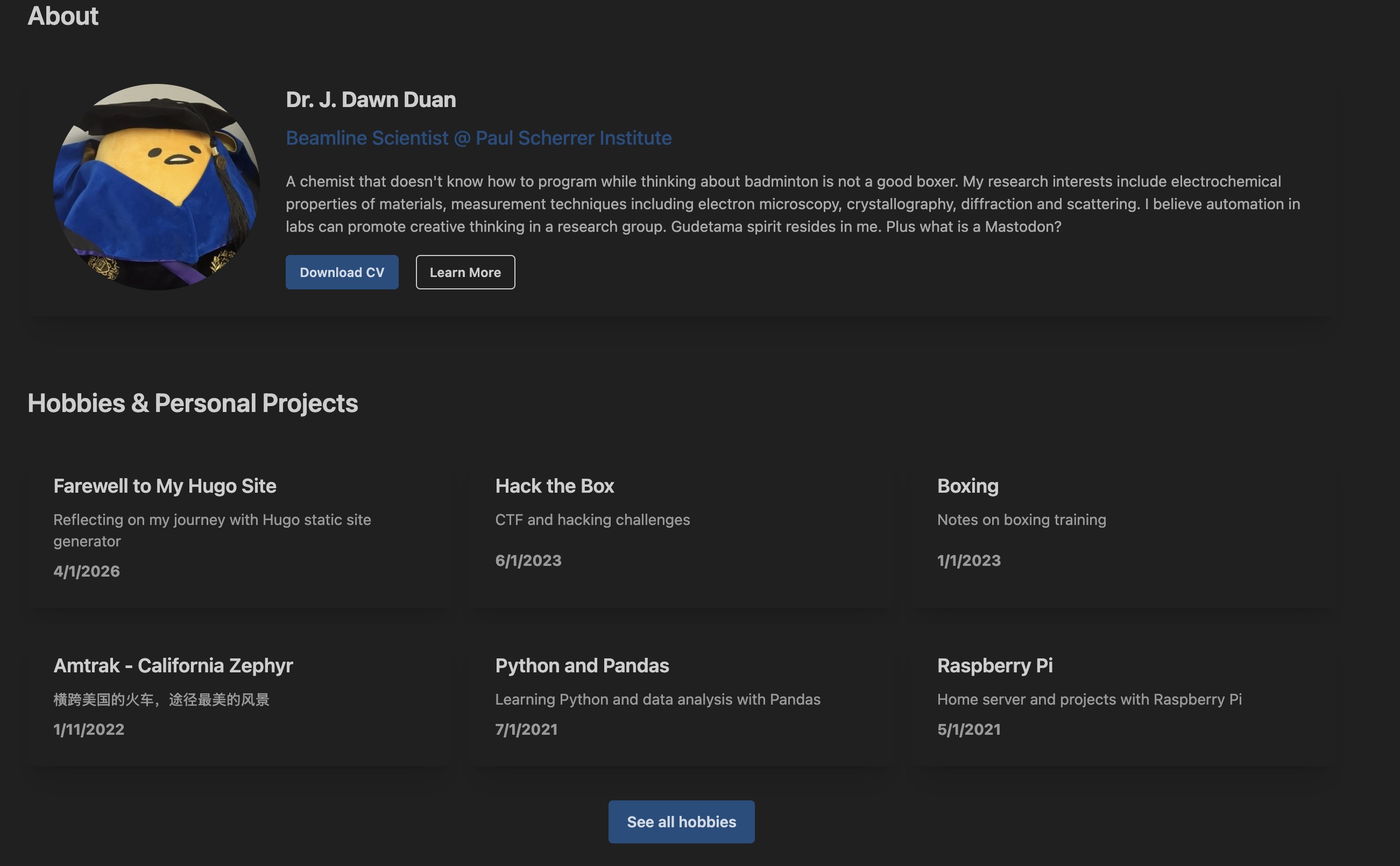
Task: Click the Learning Python data analysis description
Action: [x=657, y=699]
